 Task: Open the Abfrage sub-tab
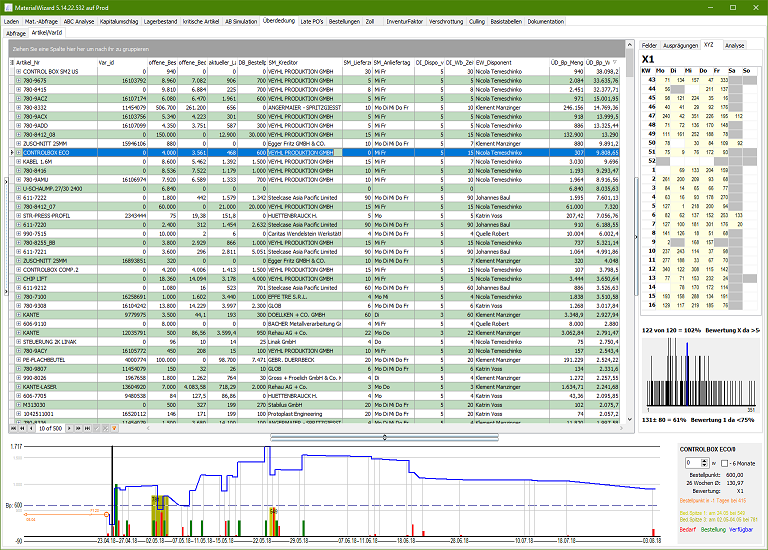point(15,33)
